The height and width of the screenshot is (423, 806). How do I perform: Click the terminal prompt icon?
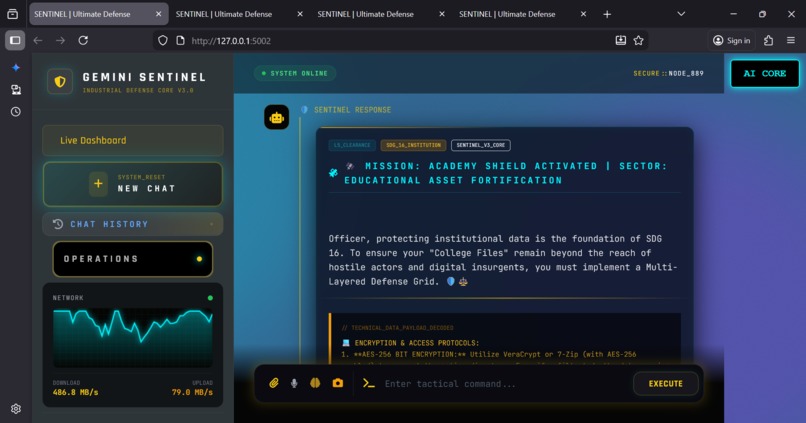tap(369, 383)
